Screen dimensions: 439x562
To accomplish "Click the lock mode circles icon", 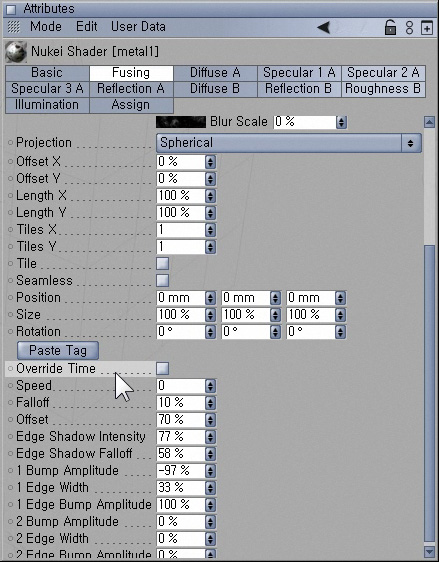I will click(x=409, y=28).
